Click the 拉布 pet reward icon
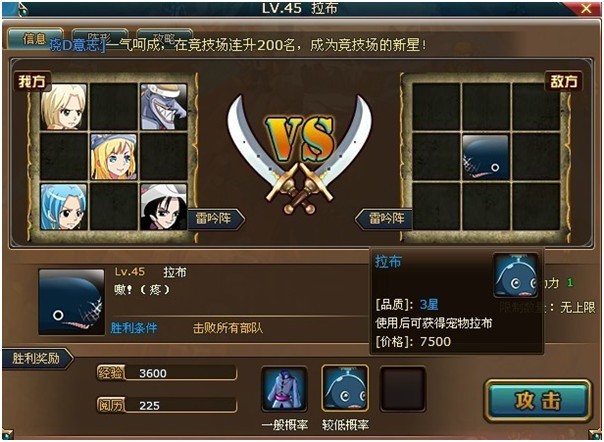This screenshot has height=442, width=604. click(x=345, y=388)
